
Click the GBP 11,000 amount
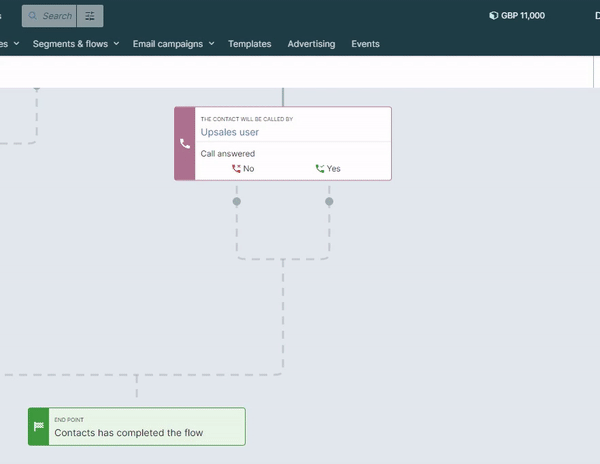pos(523,16)
